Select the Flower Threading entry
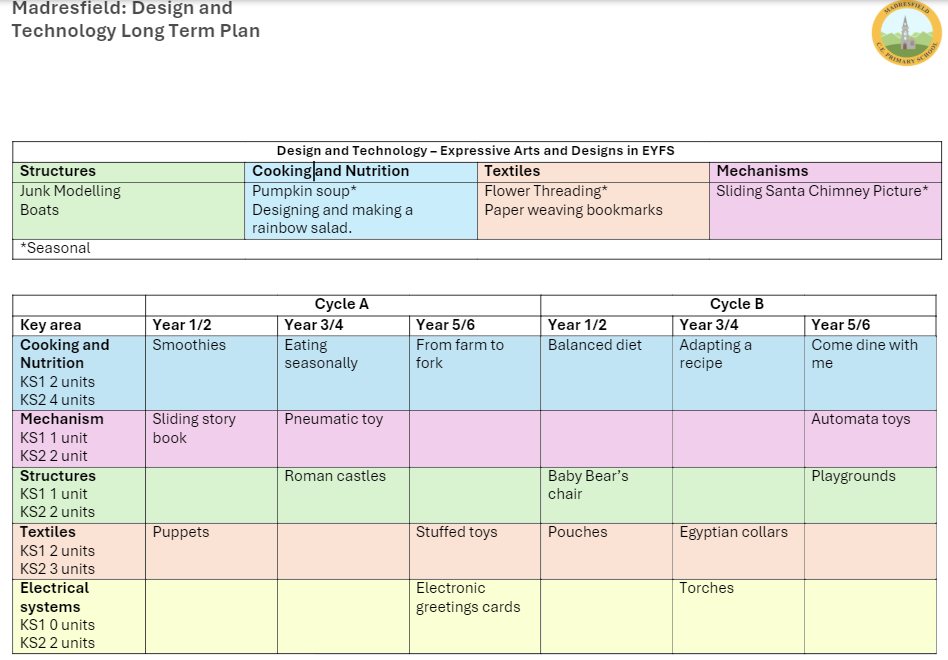 point(546,191)
